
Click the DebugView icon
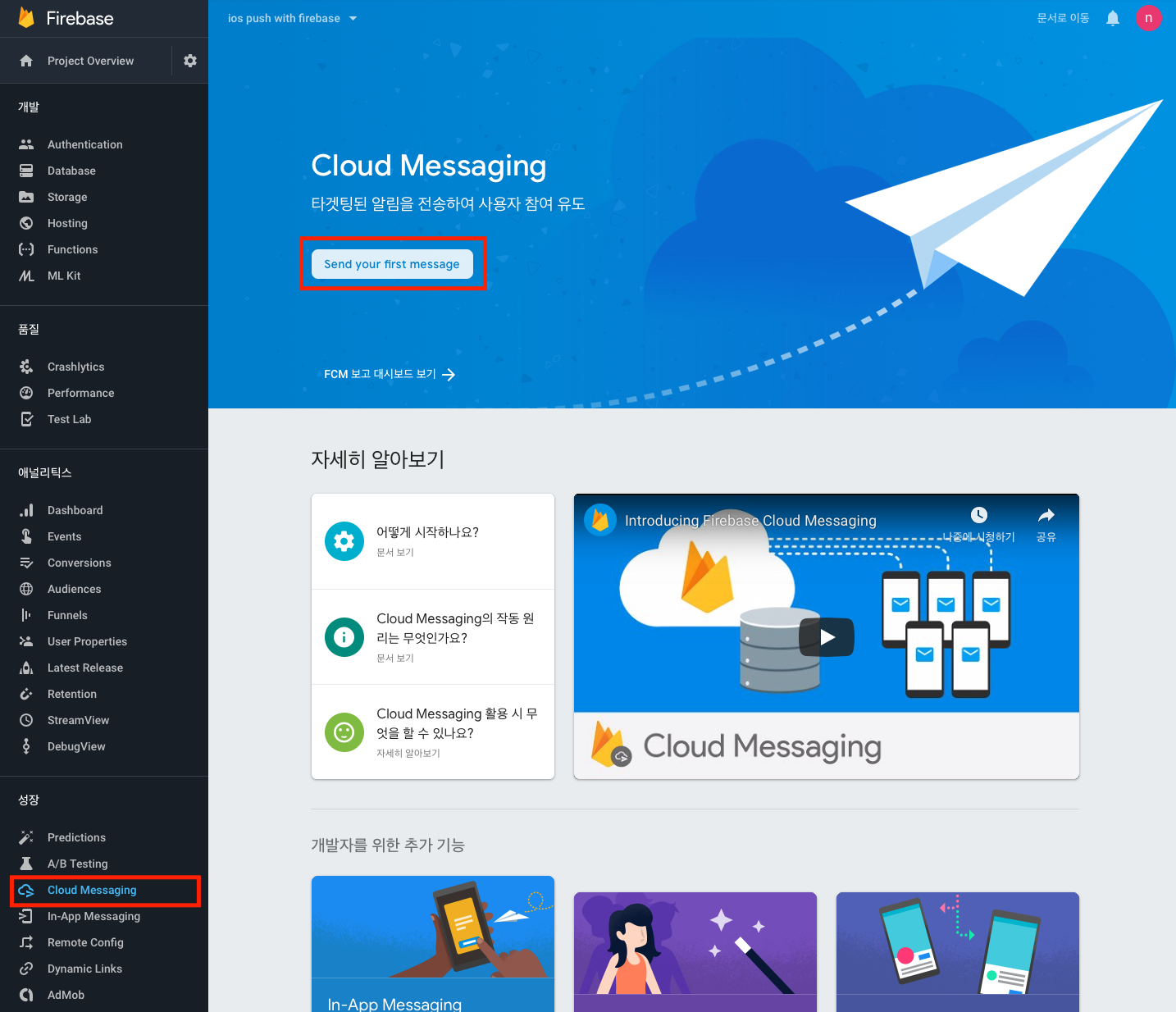click(26, 746)
